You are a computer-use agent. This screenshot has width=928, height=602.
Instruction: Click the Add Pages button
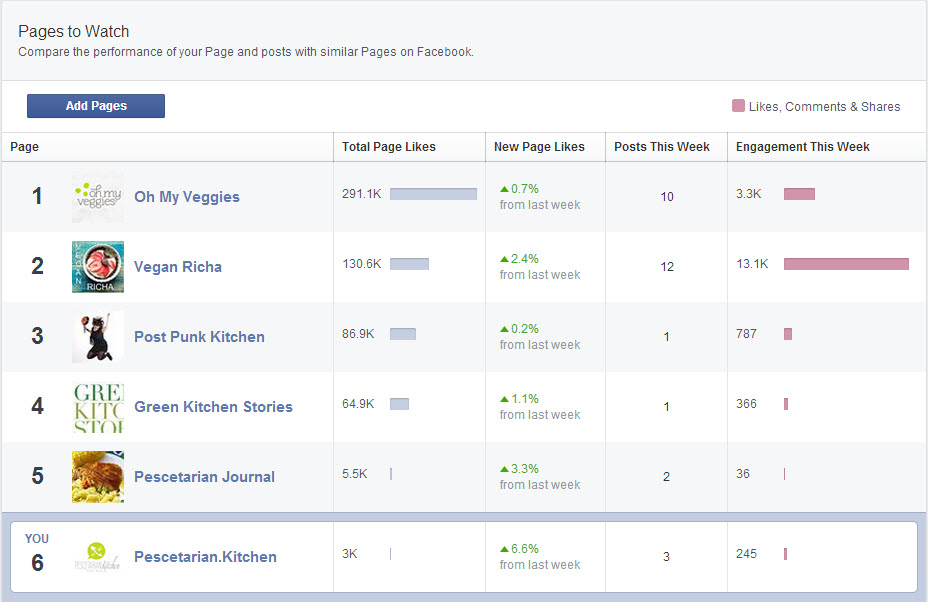click(96, 106)
